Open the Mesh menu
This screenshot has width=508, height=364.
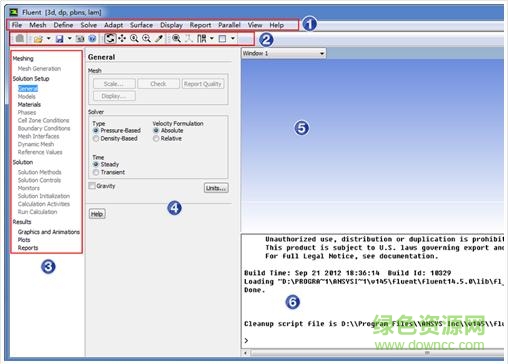coord(38,25)
